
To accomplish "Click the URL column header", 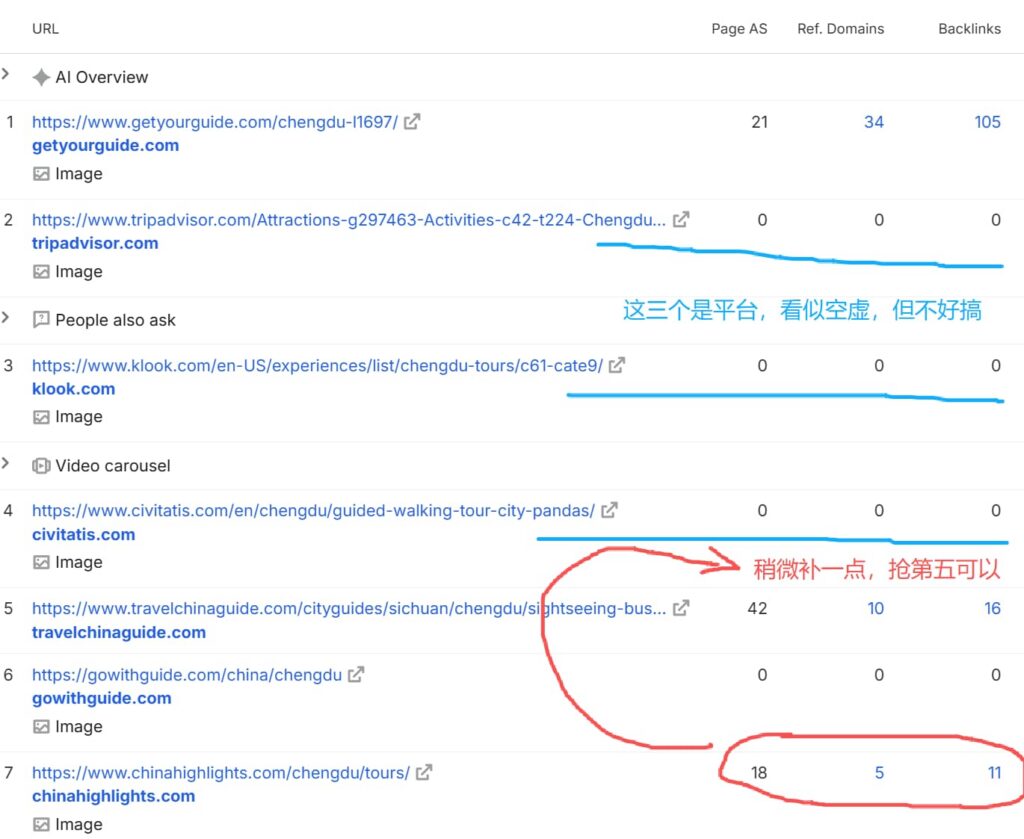I will coord(45,29).
